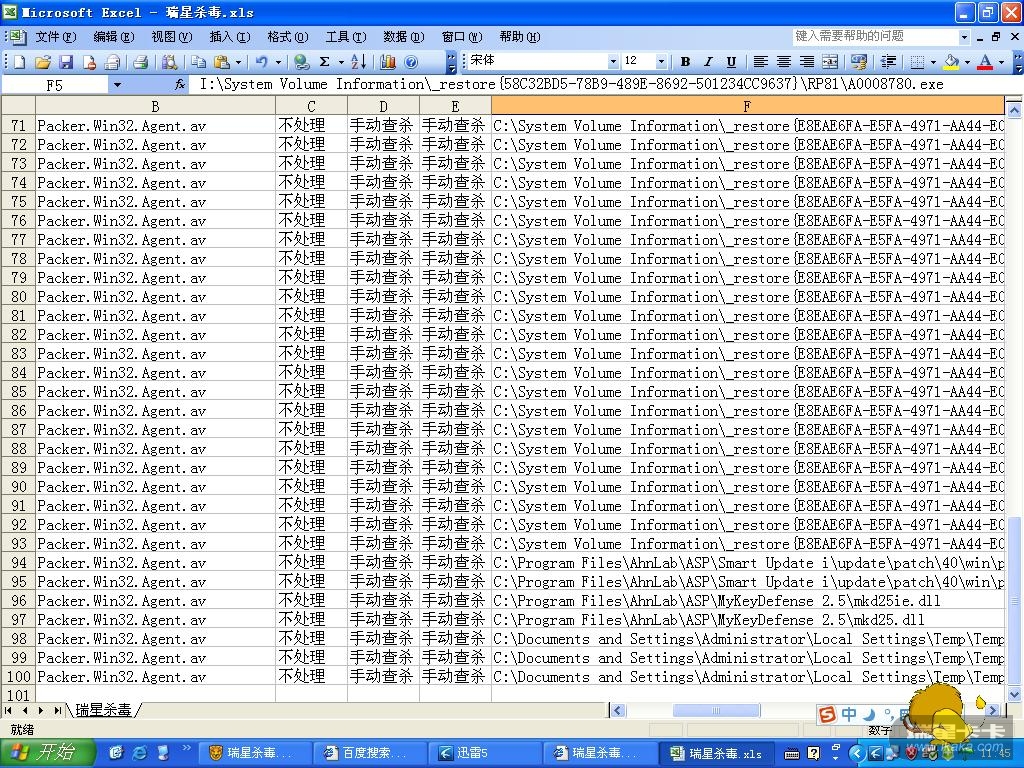Image resolution: width=1024 pixels, height=768 pixels.
Task: Click the Sogou input method S icon
Action: click(x=827, y=714)
